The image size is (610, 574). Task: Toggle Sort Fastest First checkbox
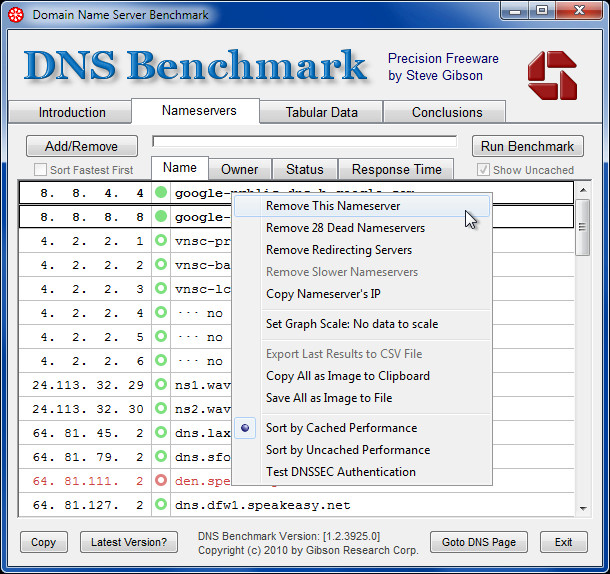(40, 170)
